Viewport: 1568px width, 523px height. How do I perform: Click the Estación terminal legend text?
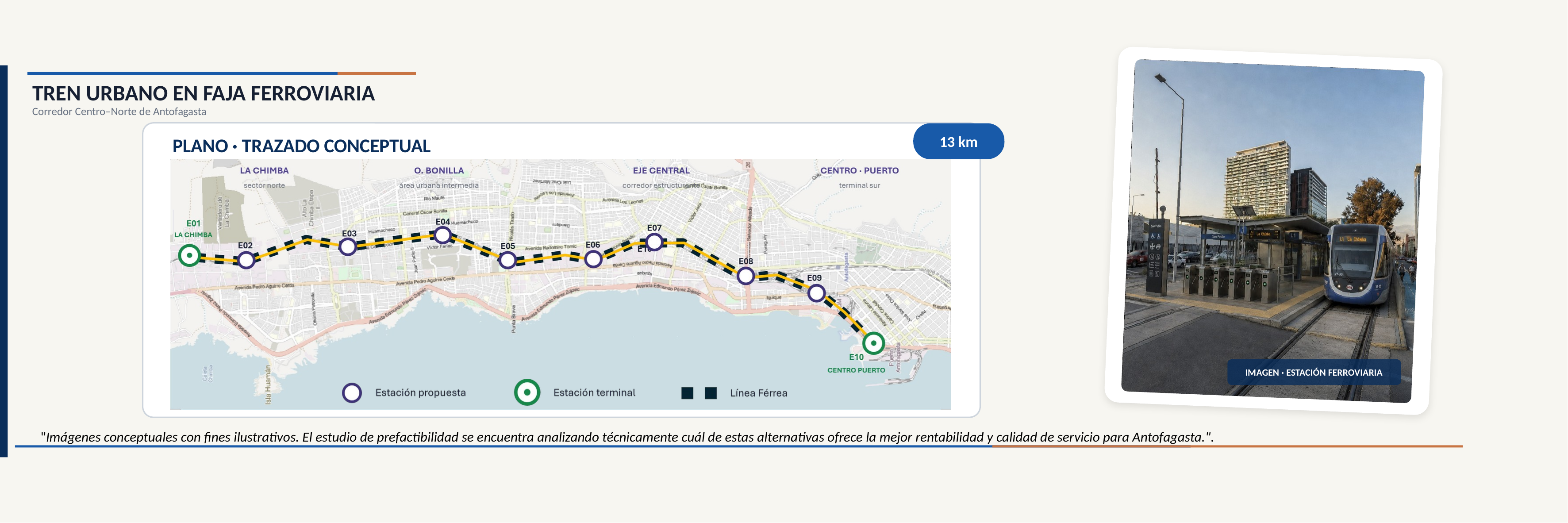point(594,393)
